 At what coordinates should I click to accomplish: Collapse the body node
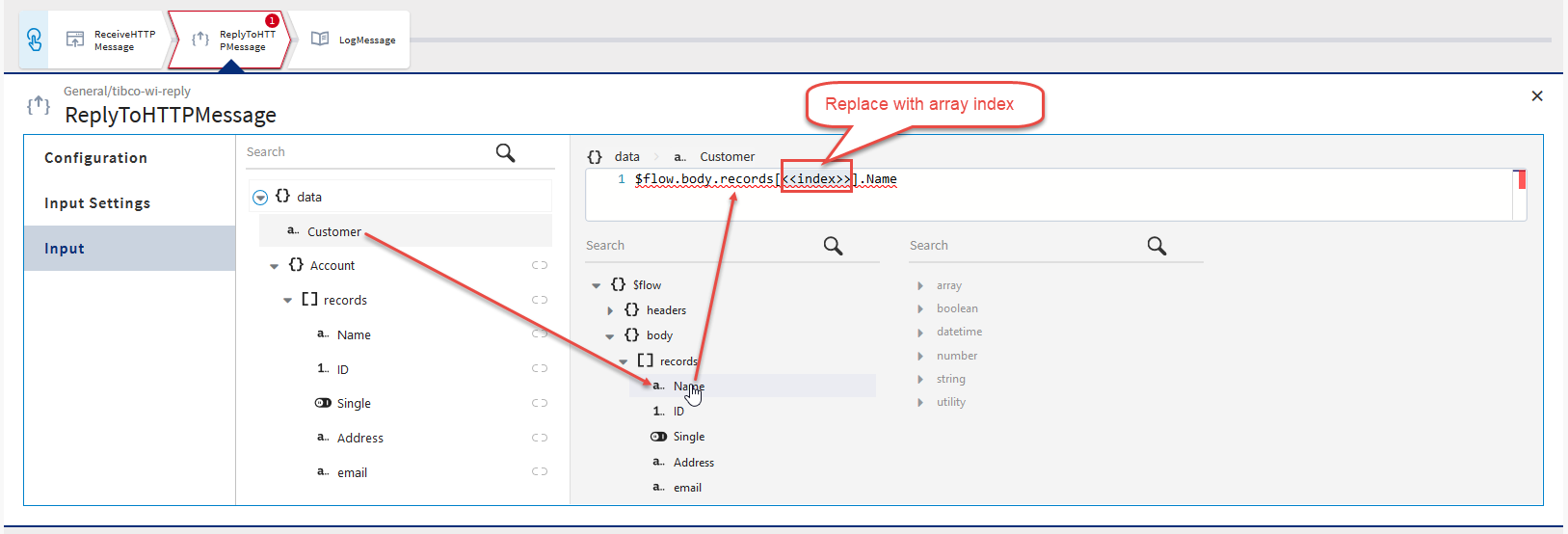(x=610, y=336)
